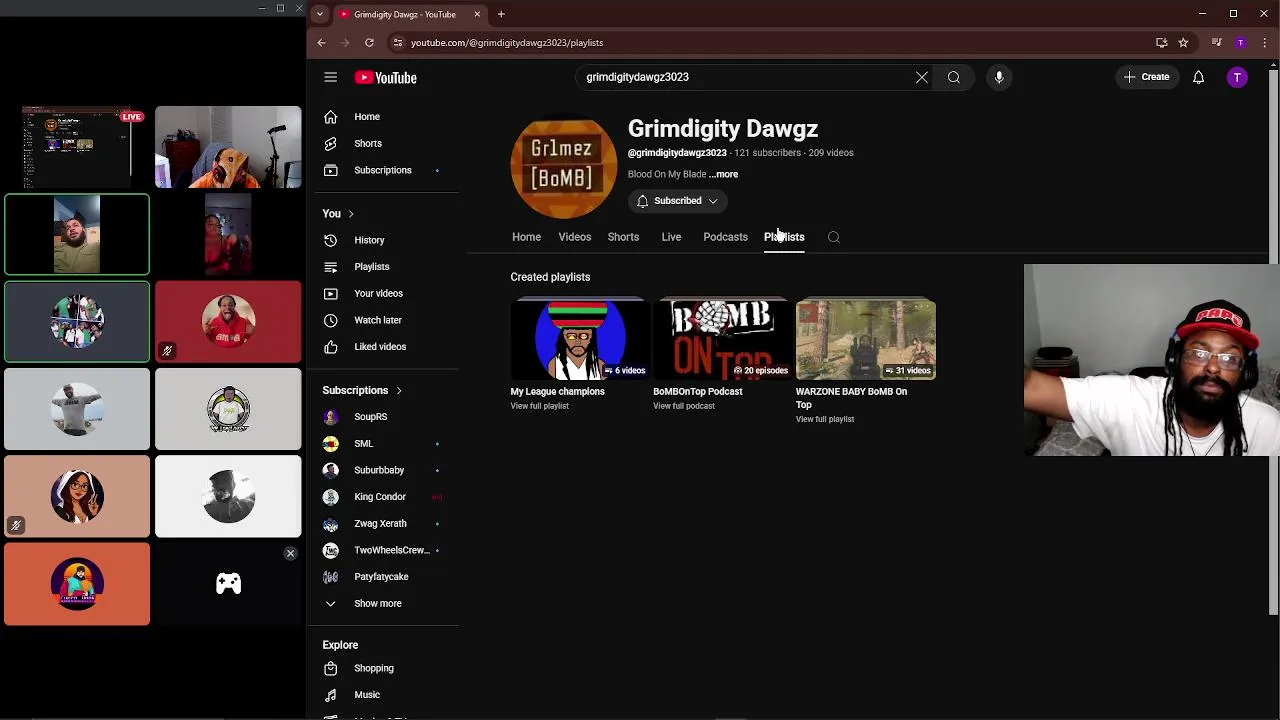
Task: Expand channel description with more
Action: [724, 174]
